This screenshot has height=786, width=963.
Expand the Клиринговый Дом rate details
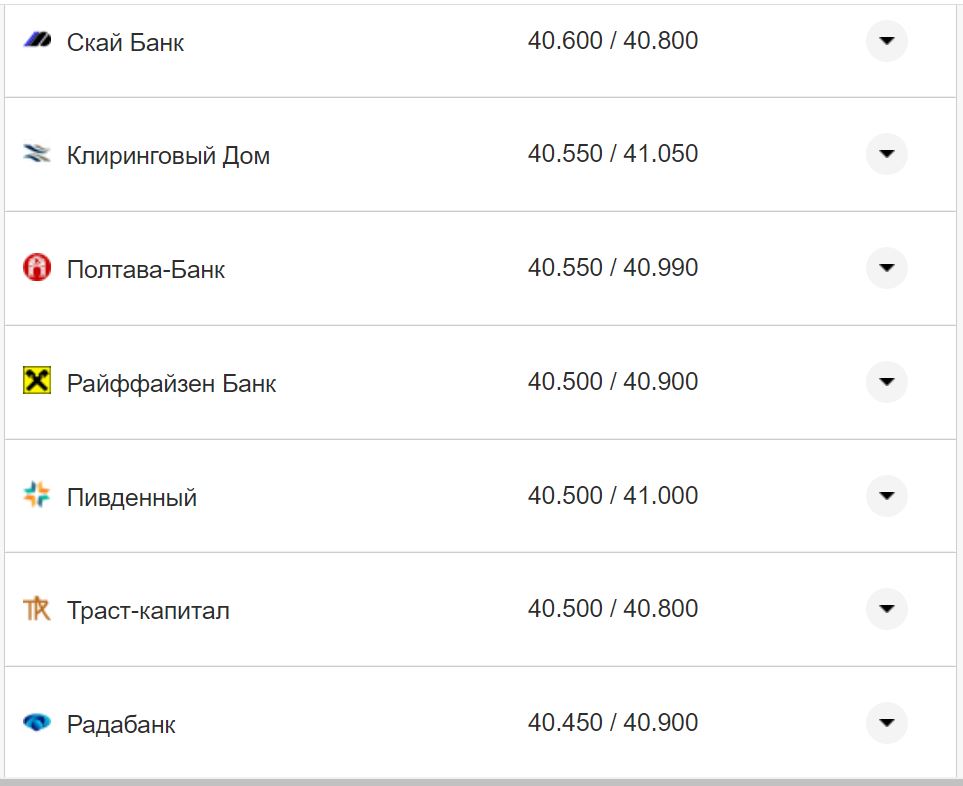click(x=887, y=154)
